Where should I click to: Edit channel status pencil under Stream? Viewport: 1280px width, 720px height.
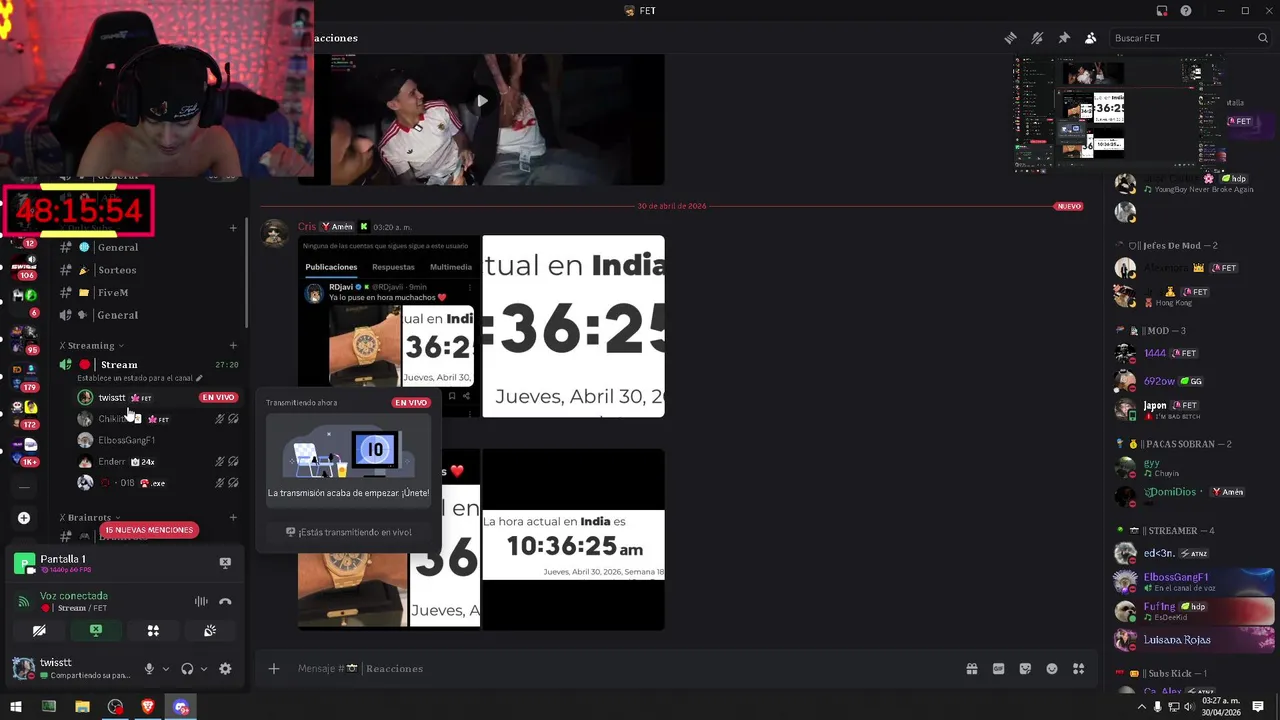[x=199, y=378]
